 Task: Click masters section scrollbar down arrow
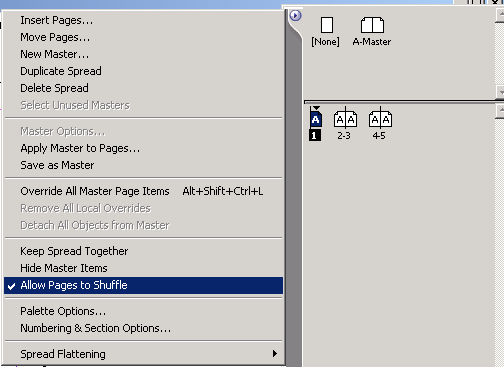point(500,92)
